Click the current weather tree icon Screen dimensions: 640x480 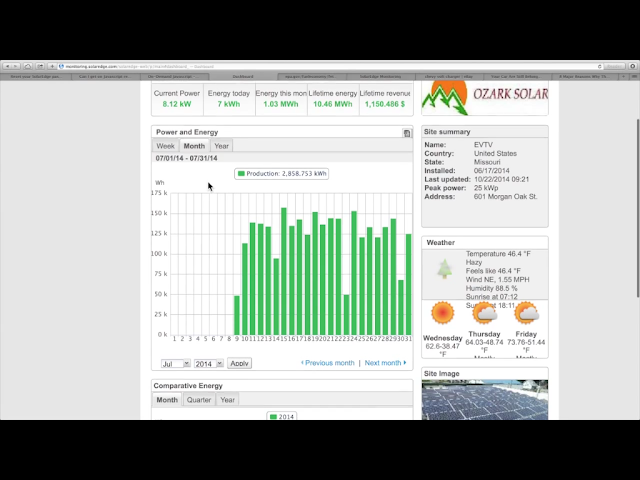pos(444,269)
